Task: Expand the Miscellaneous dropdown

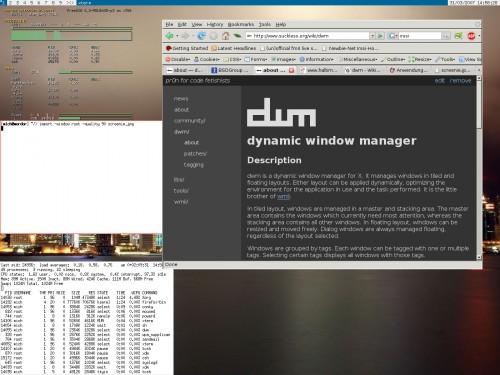Action: [358, 59]
